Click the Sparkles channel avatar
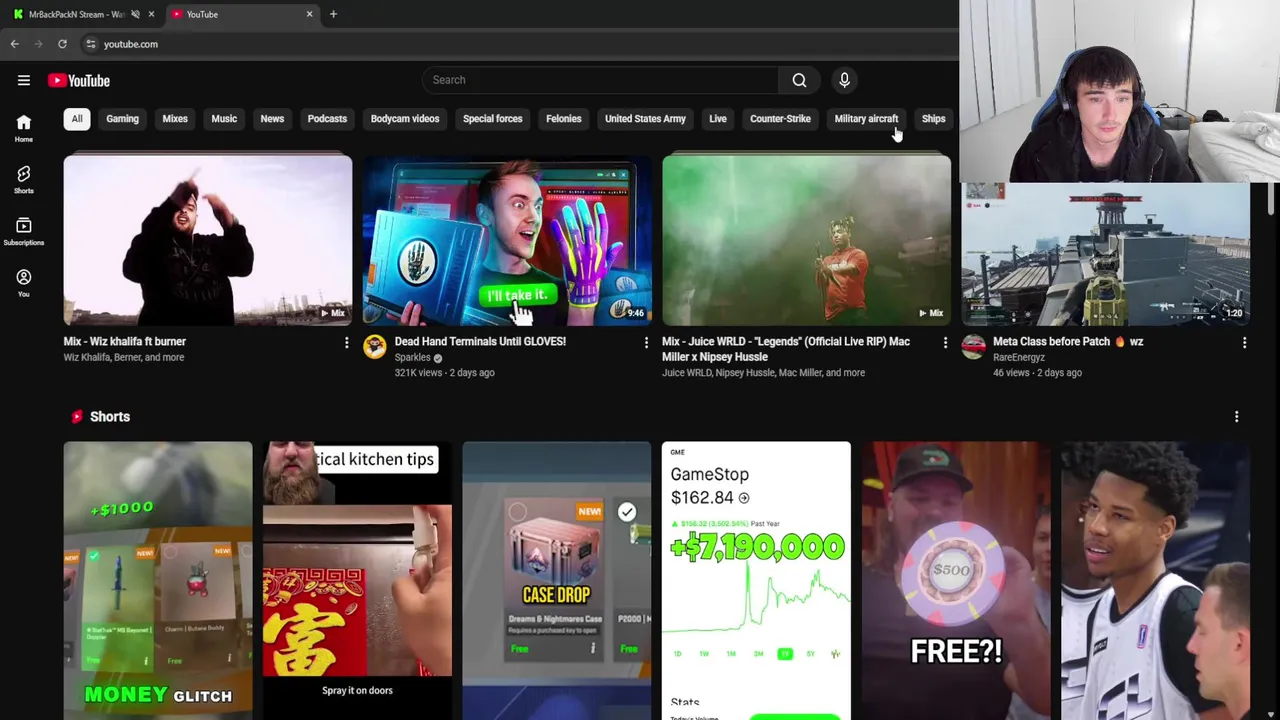Screen dimensions: 1280x720 pyautogui.click(x=375, y=346)
